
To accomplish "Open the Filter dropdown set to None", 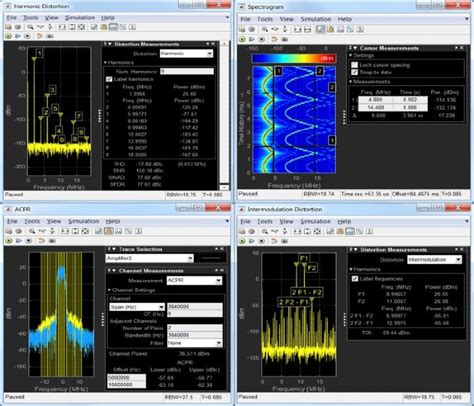I will coord(195,343).
